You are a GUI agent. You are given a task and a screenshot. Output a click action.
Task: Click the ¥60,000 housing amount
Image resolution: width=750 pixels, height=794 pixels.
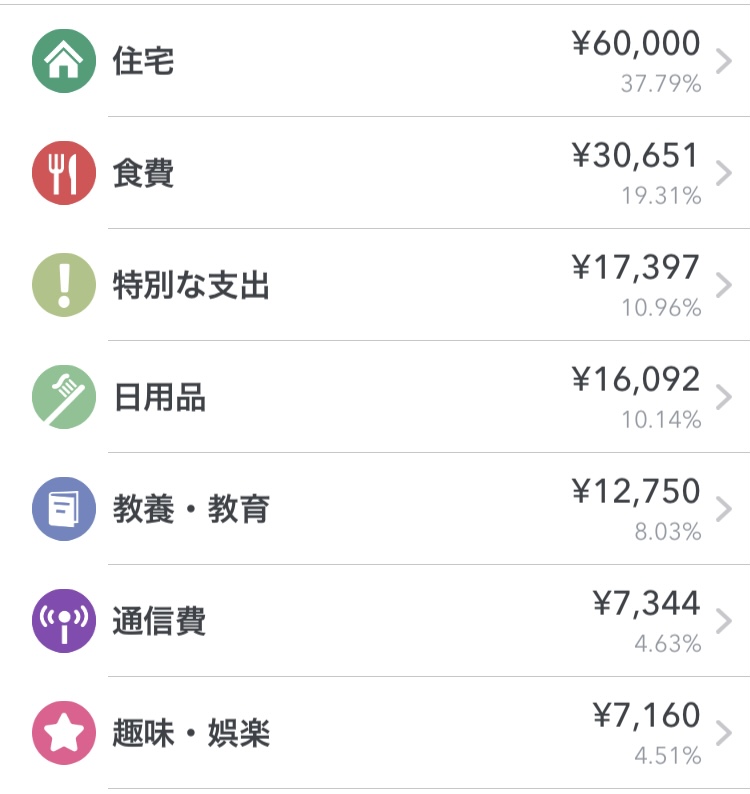click(x=636, y=44)
